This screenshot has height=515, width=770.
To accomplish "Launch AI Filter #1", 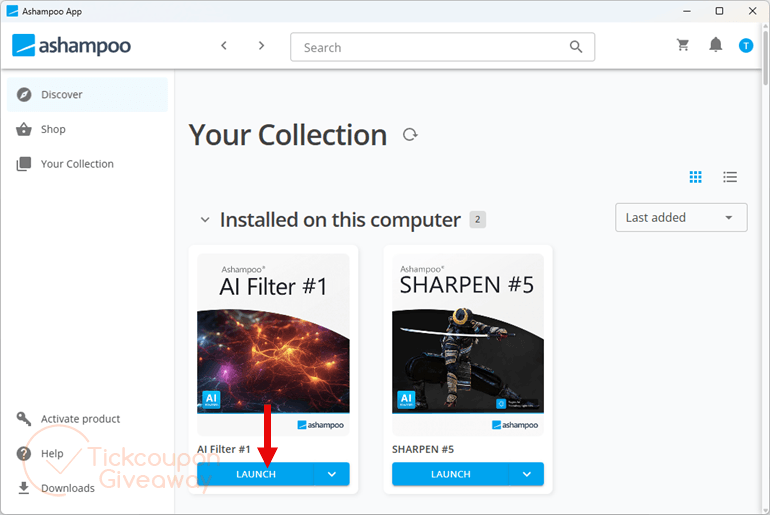I will [x=255, y=474].
